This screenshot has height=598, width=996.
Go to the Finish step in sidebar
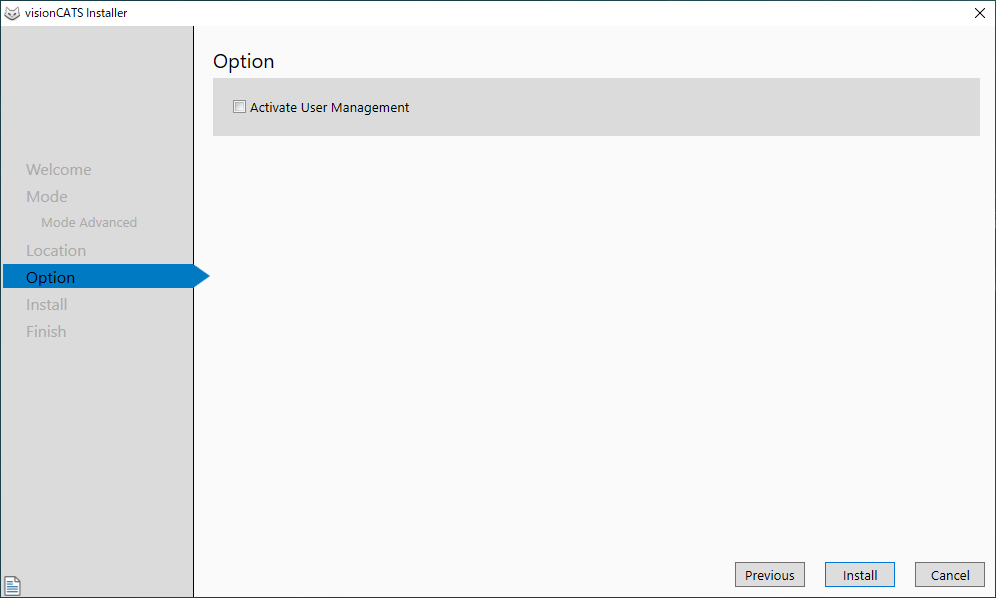[46, 332]
